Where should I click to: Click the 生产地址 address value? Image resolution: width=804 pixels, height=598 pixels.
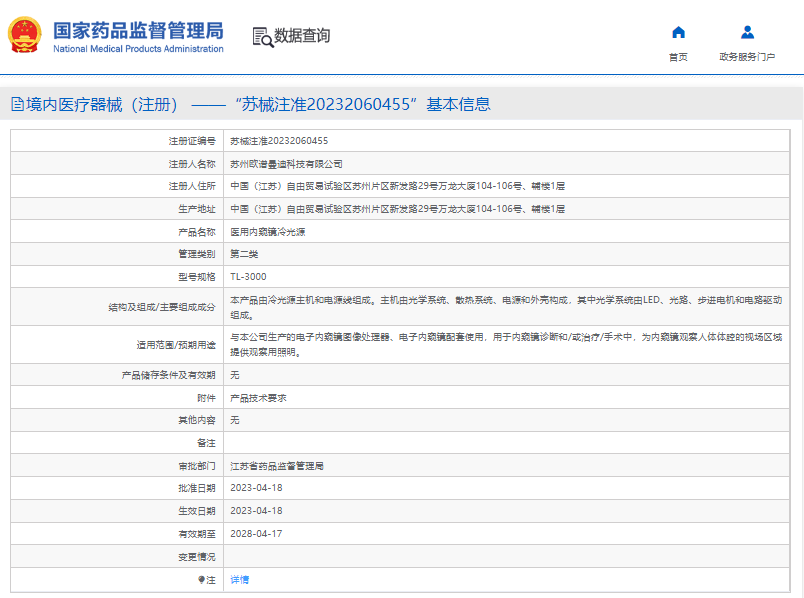click(397, 209)
